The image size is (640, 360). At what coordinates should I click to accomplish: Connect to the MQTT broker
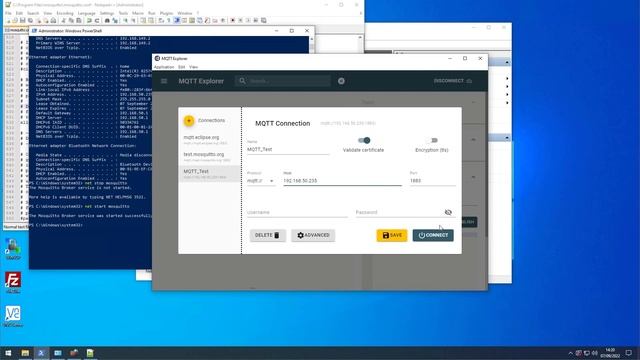[x=433, y=235]
